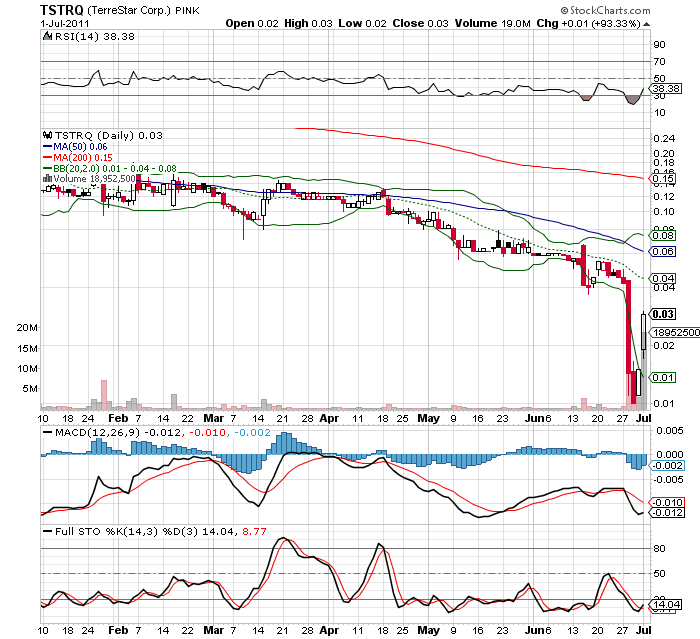
Task: Click the large pink volume bar near Feb
Action: tap(104, 395)
